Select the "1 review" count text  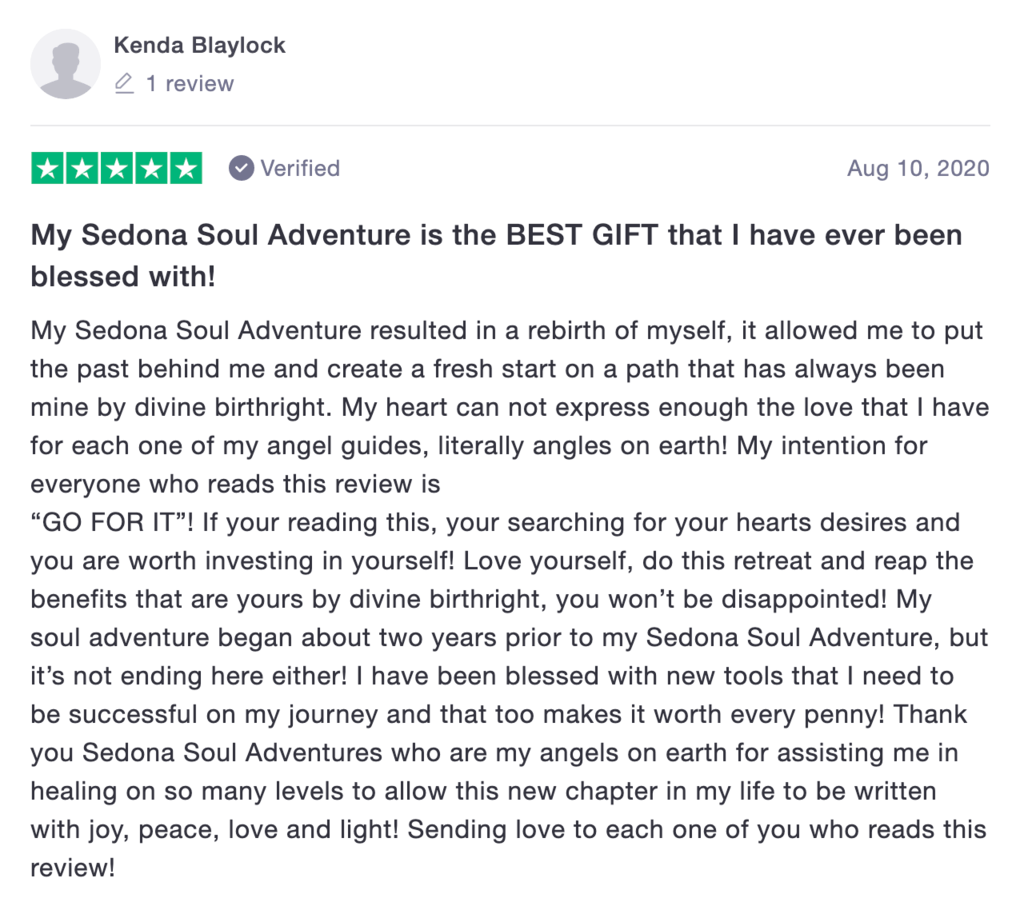pyautogui.click(x=189, y=84)
